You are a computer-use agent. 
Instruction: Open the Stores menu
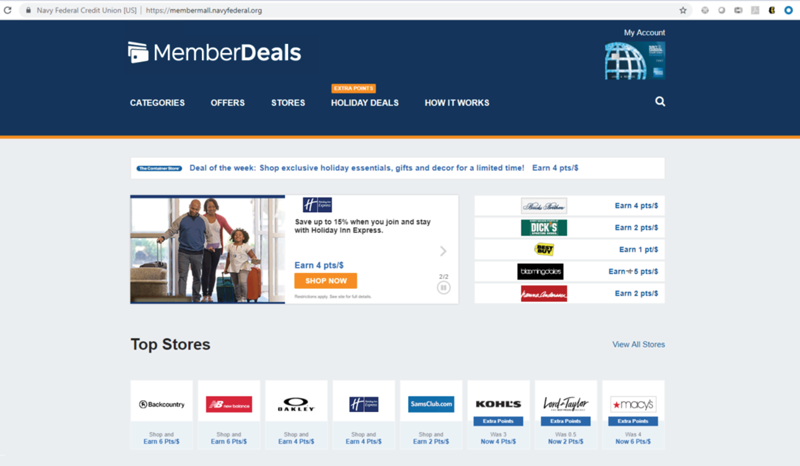click(288, 103)
